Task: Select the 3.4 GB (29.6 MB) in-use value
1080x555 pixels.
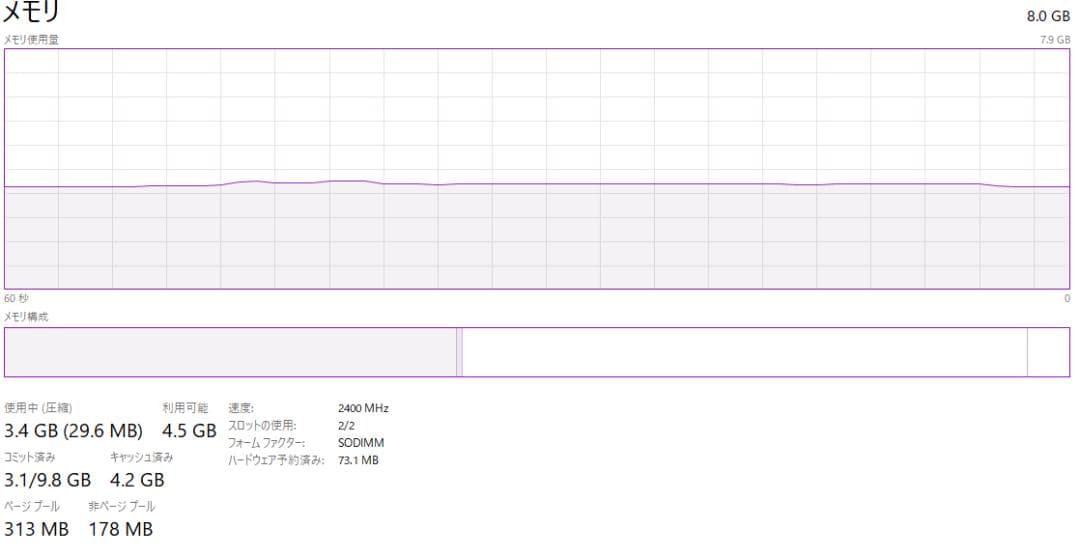Action: pos(74,431)
